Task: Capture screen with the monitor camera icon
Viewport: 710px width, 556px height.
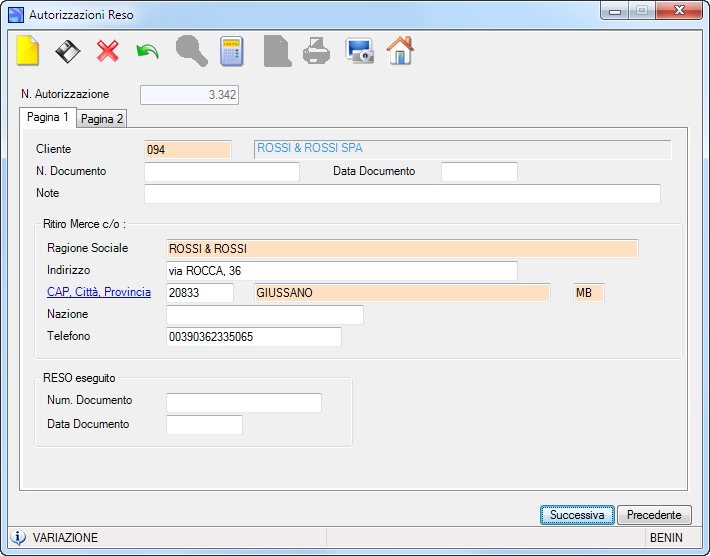Action: click(x=360, y=51)
